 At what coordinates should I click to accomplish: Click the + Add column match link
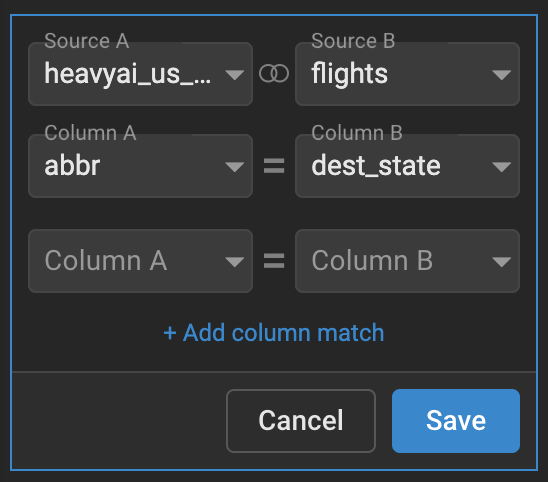[274, 332]
